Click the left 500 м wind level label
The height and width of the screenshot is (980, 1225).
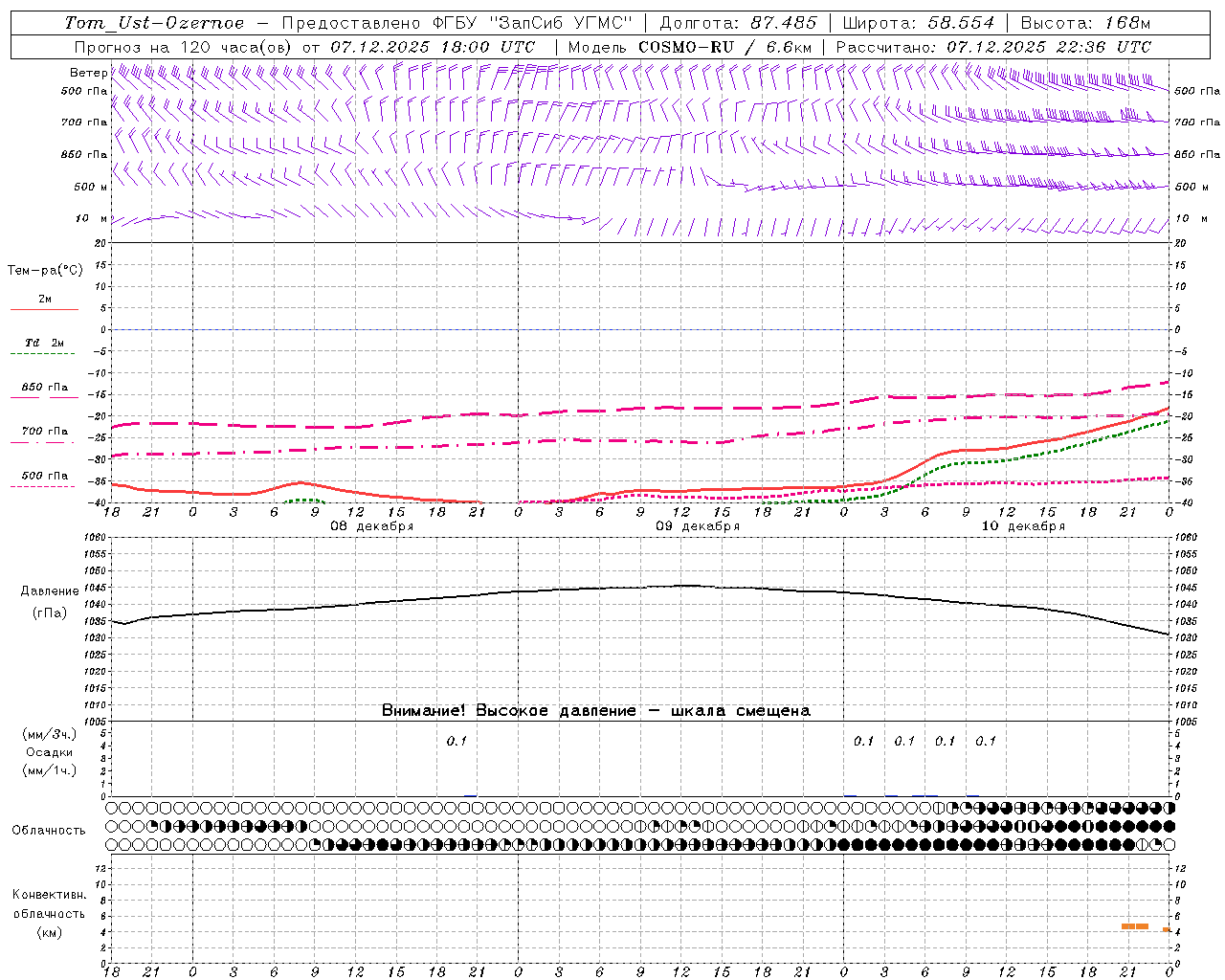[x=91, y=187]
